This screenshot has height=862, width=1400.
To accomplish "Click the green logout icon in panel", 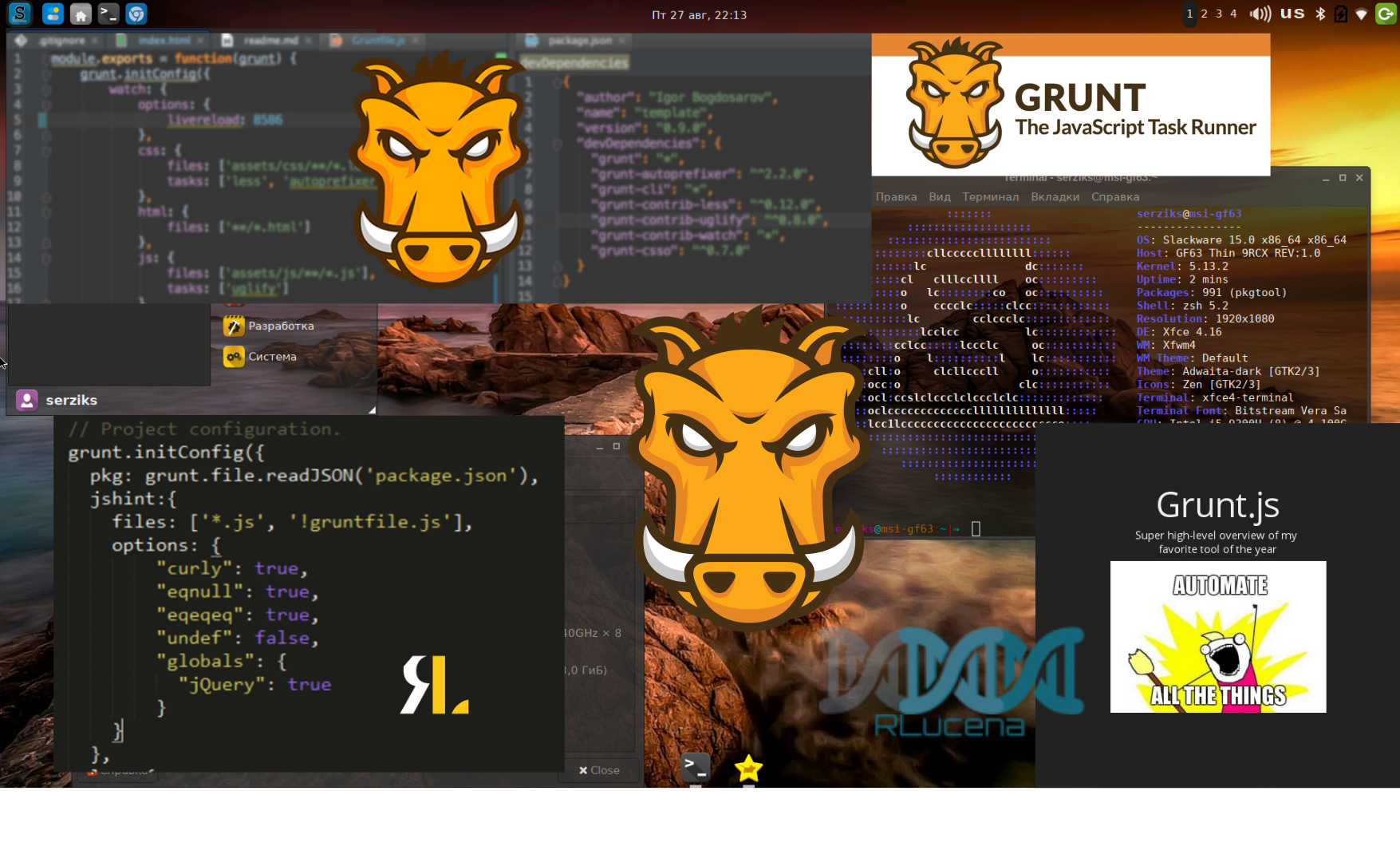I will click(x=1386, y=14).
